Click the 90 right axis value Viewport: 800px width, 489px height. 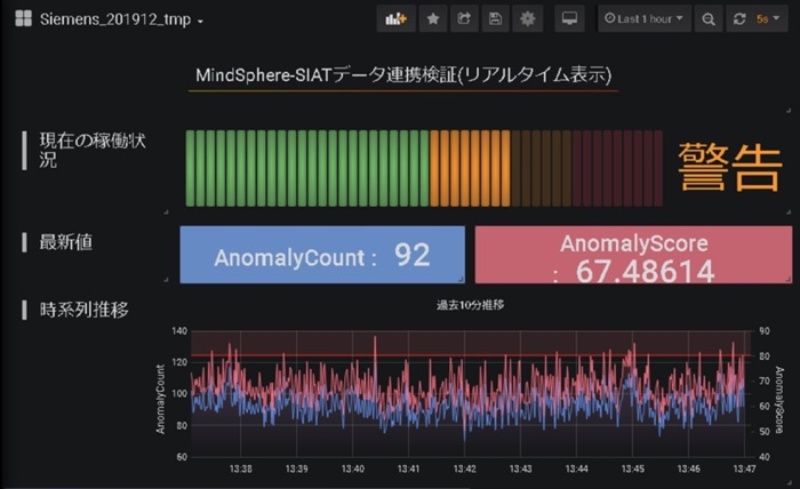point(764,331)
